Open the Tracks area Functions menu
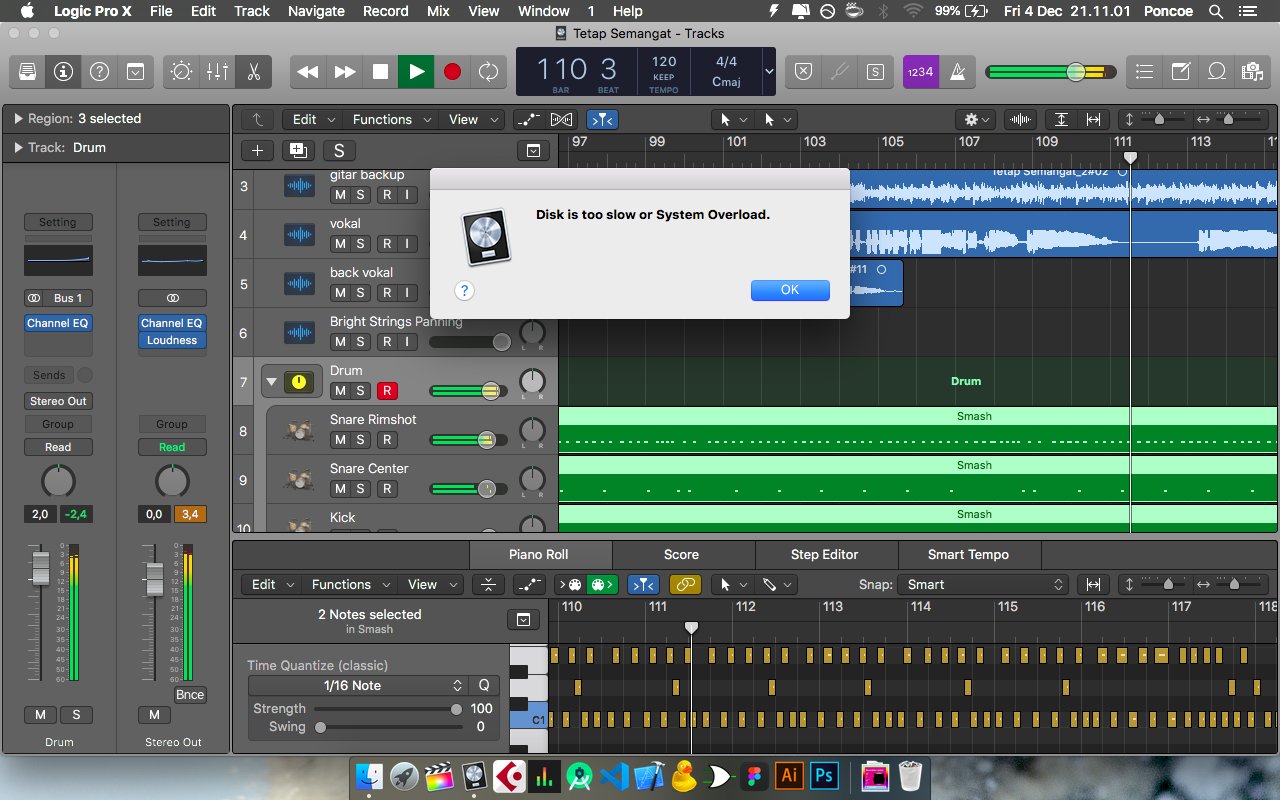1280x800 pixels. coord(390,119)
